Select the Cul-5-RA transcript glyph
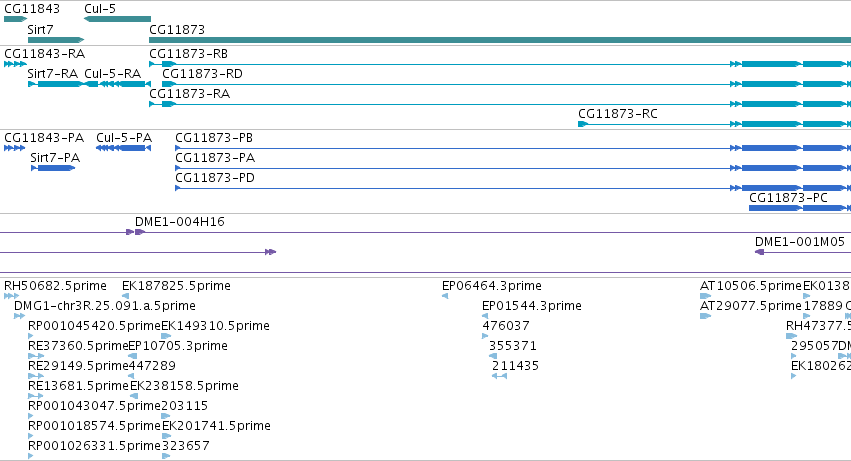The image size is (851, 461). tap(117, 84)
